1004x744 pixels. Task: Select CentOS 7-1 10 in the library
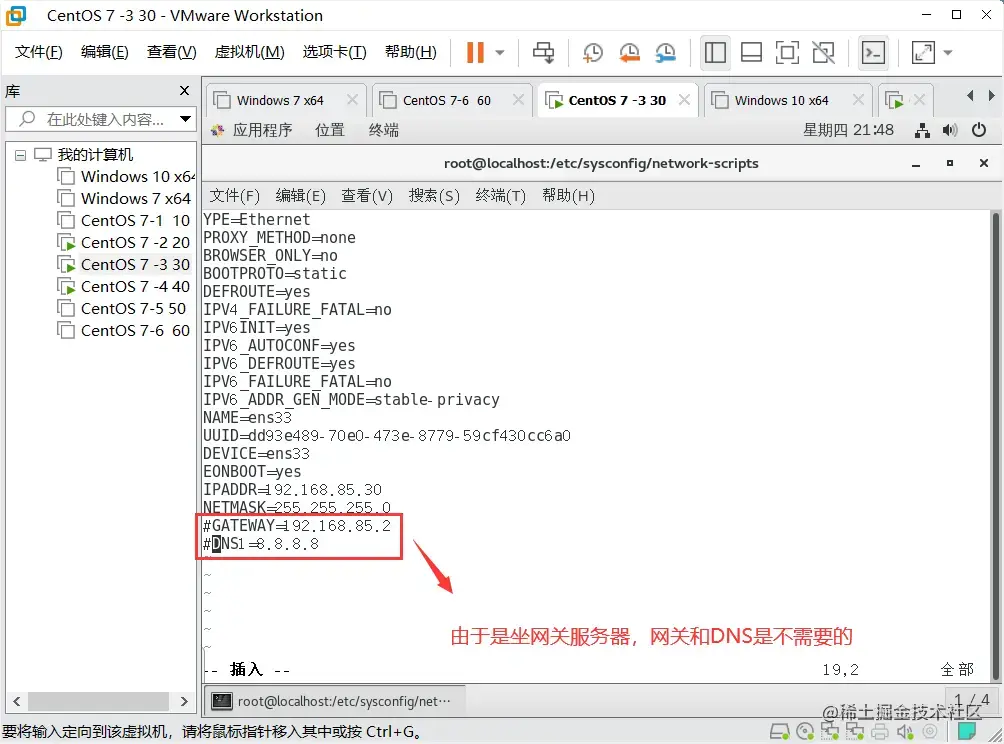[x=124, y=220]
